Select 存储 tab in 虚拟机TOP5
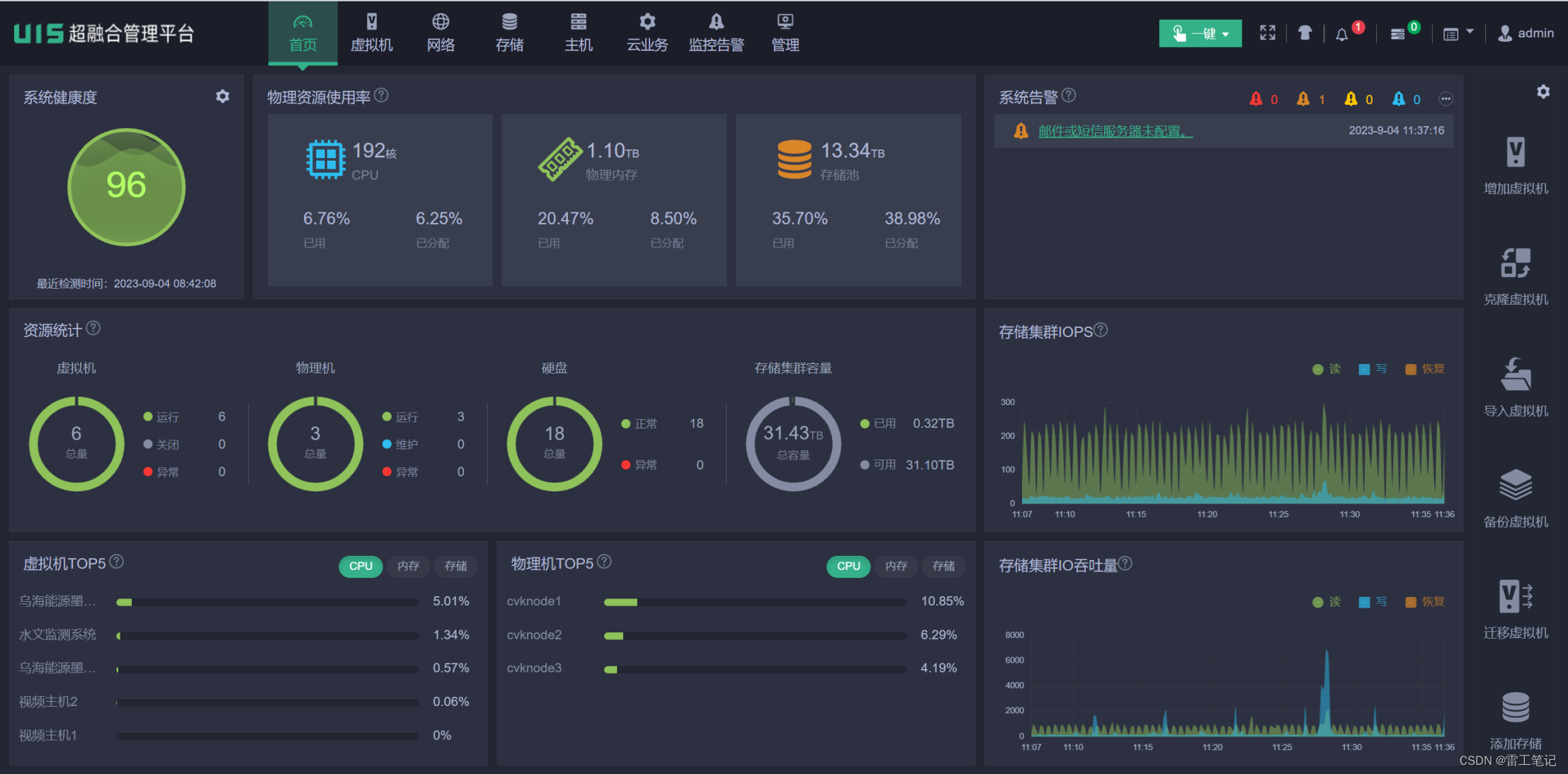Viewport: 1568px width, 774px height. click(x=456, y=566)
